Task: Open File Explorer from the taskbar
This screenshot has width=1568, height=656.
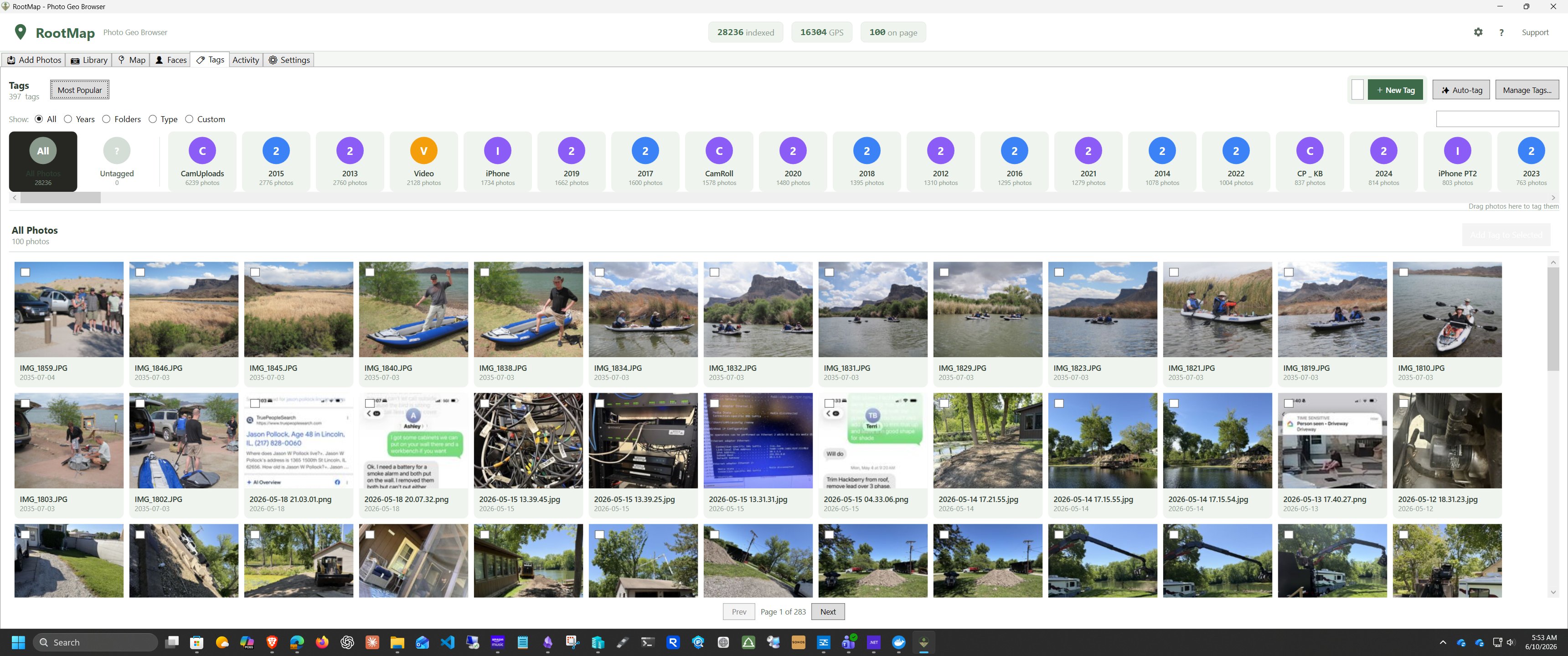Action: pyautogui.click(x=397, y=642)
